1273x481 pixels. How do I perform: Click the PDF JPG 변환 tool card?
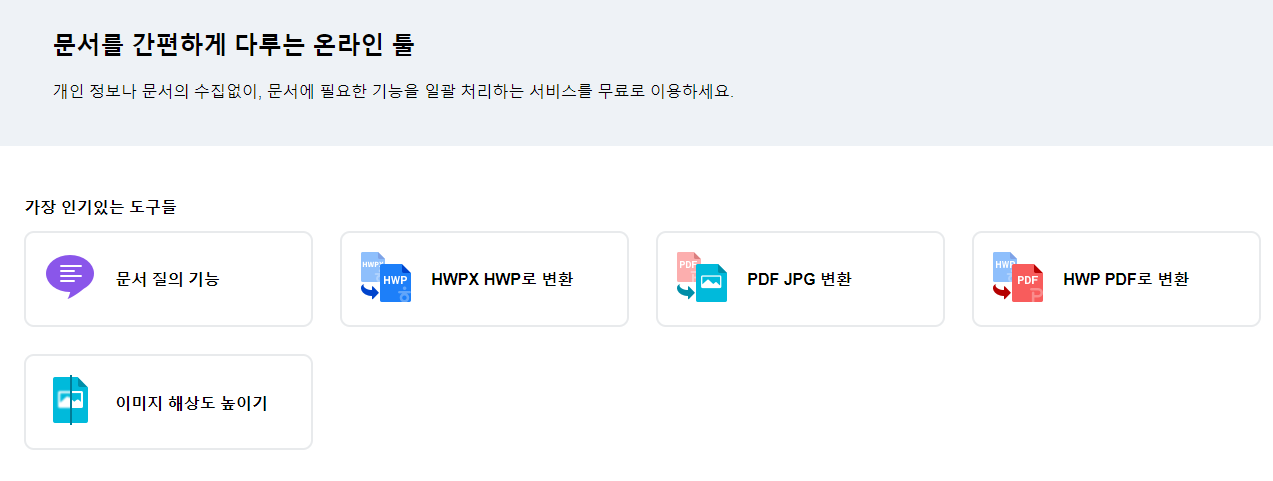[x=800, y=279]
